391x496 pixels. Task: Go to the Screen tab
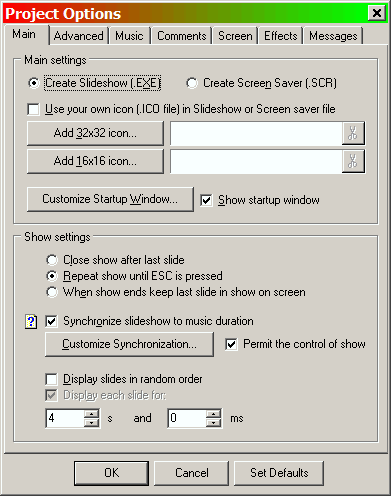[x=235, y=36]
